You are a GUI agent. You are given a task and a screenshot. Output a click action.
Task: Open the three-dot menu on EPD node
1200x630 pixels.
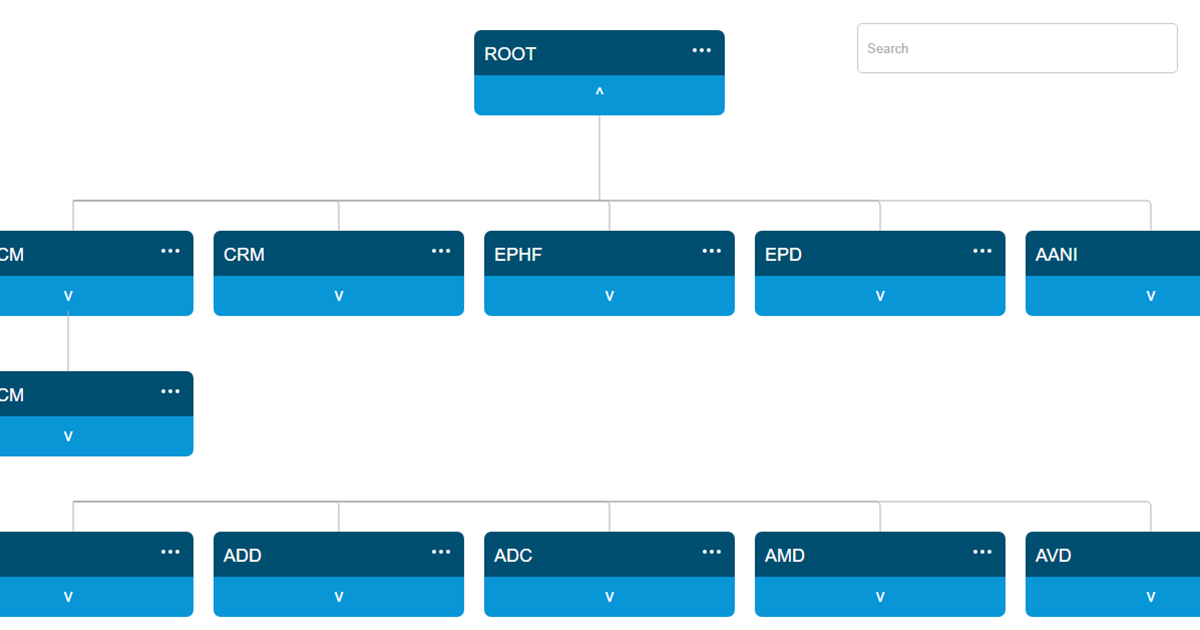coord(982,251)
